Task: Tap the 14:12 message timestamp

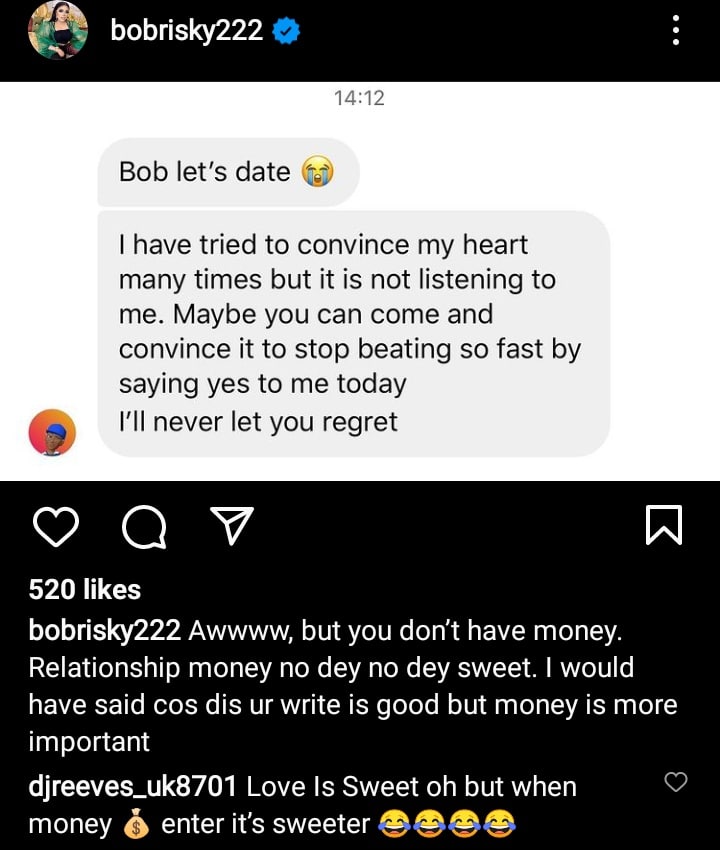Action: coord(358,98)
